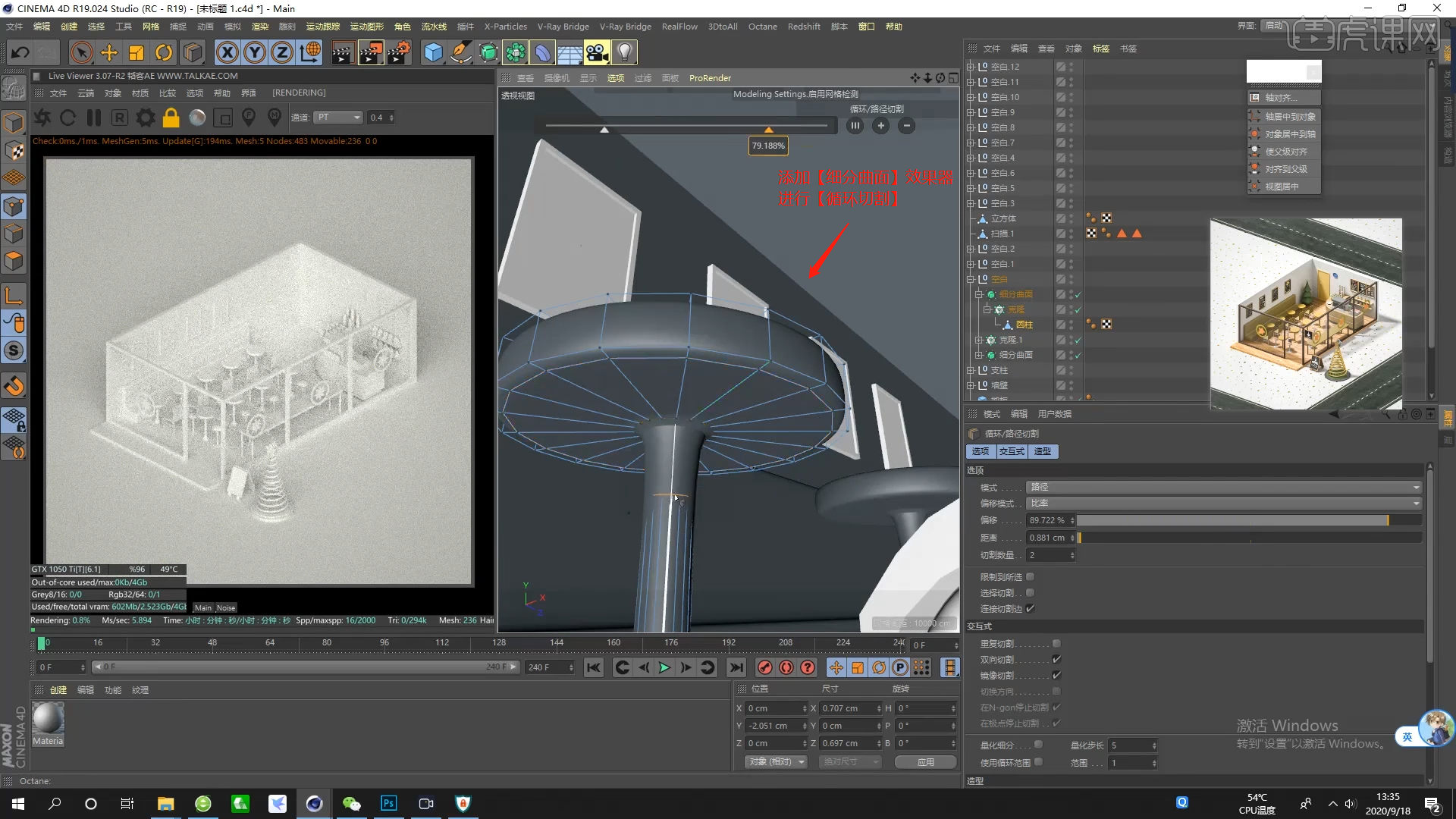The image size is (1456, 819).
Task: Restart the Octane render with the refresh icon
Action: pos(67,118)
